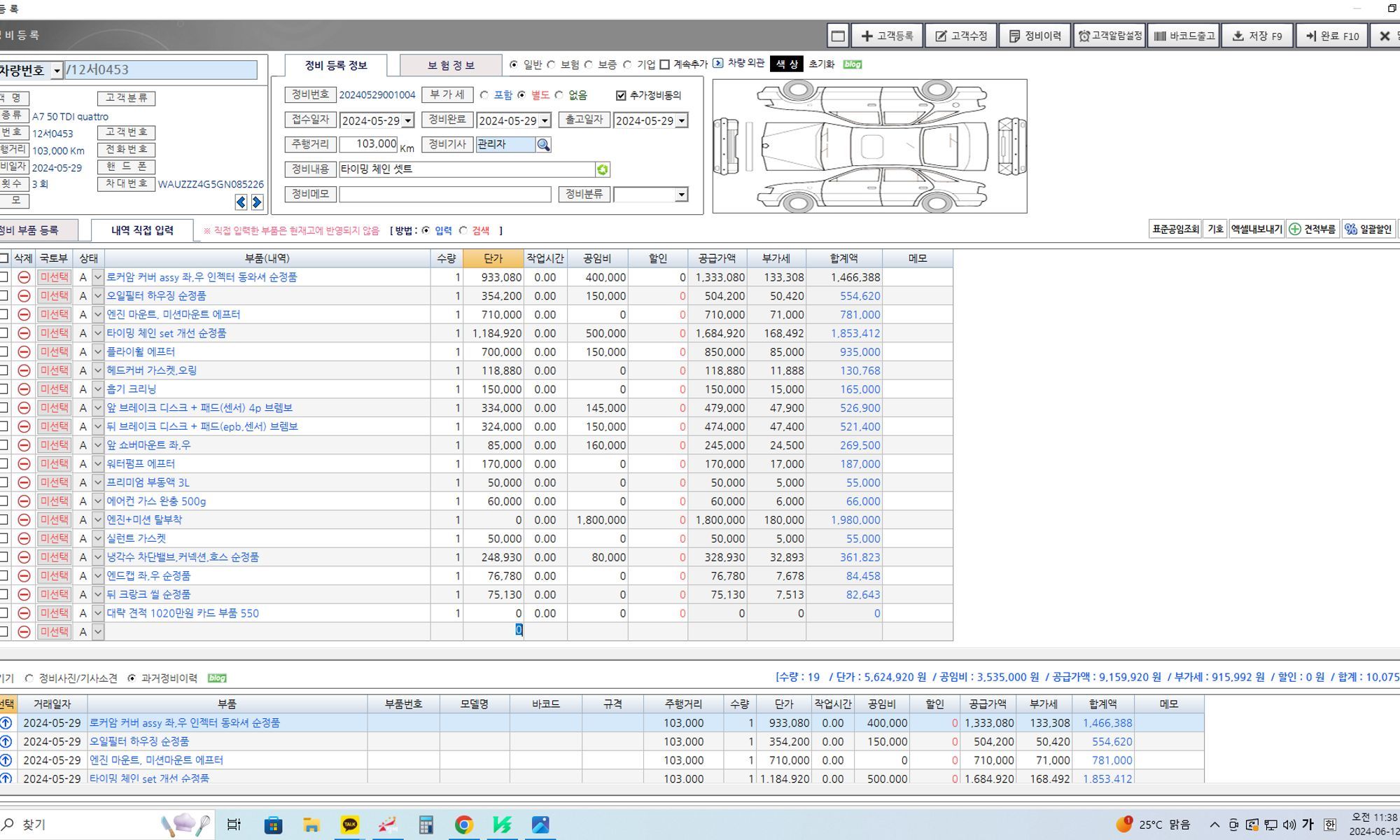
Task: Open 접수일자 date dropdown
Action: (408, 121)
